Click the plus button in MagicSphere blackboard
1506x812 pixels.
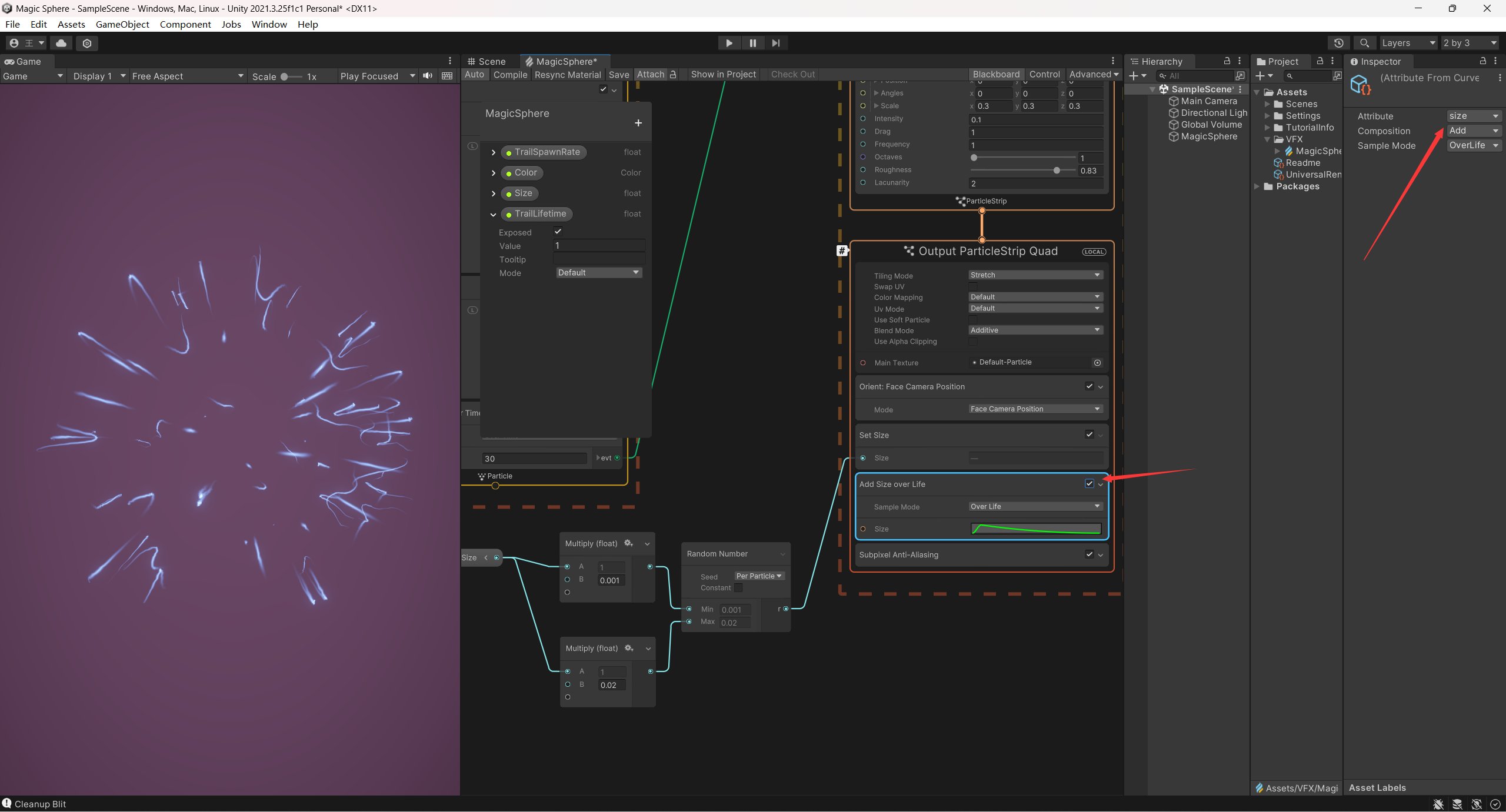638,123
